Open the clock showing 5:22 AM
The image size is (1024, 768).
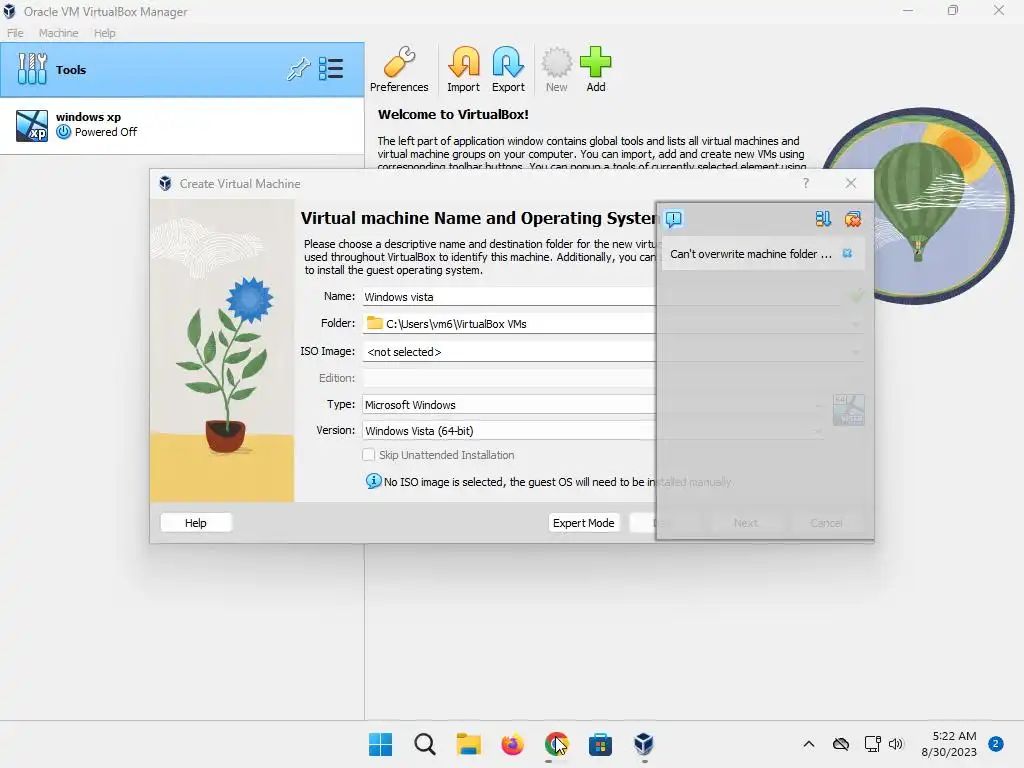[949, 744]
